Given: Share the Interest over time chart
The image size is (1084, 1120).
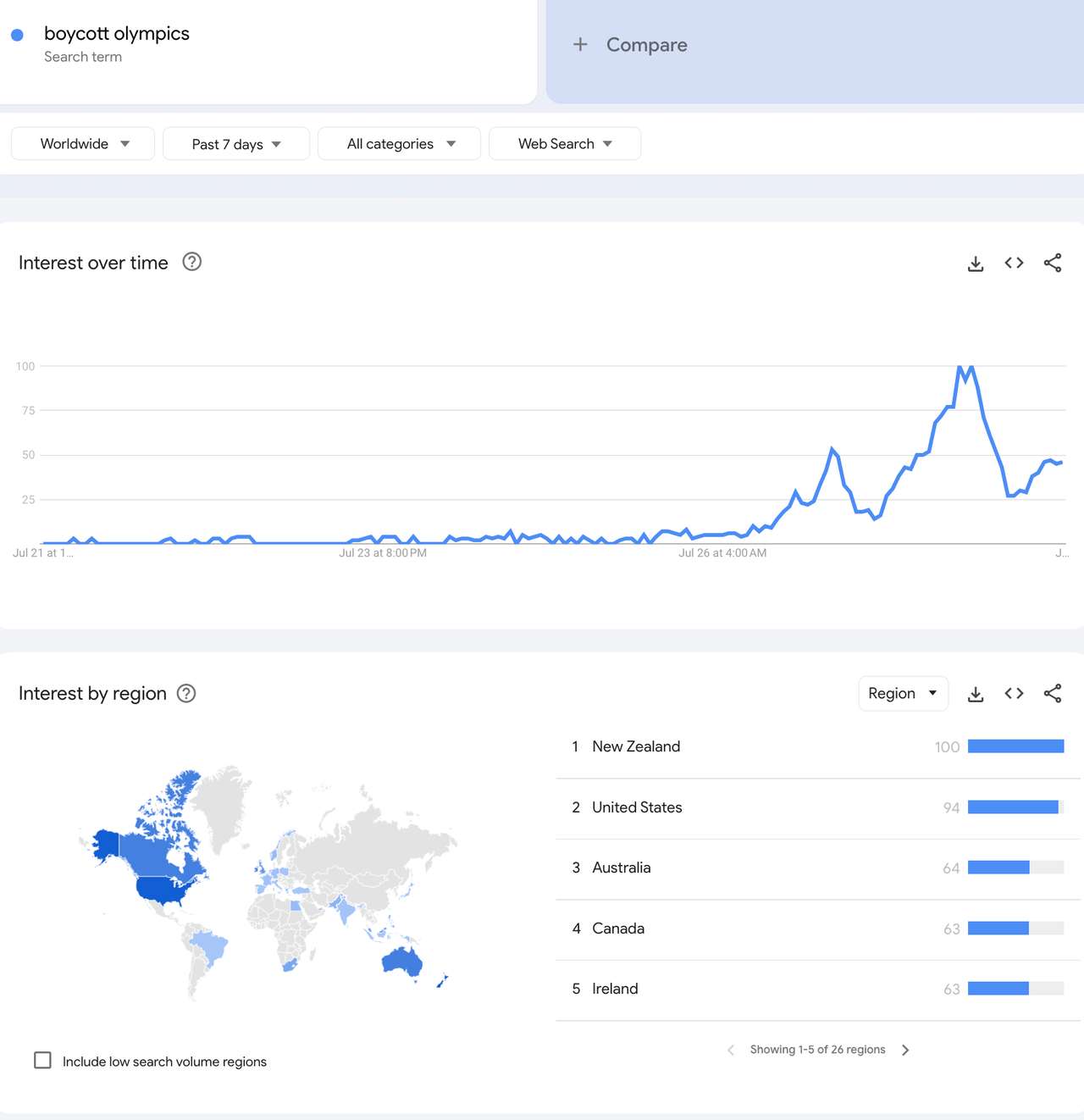Looking at the screenshot, I should point(1053,263).
